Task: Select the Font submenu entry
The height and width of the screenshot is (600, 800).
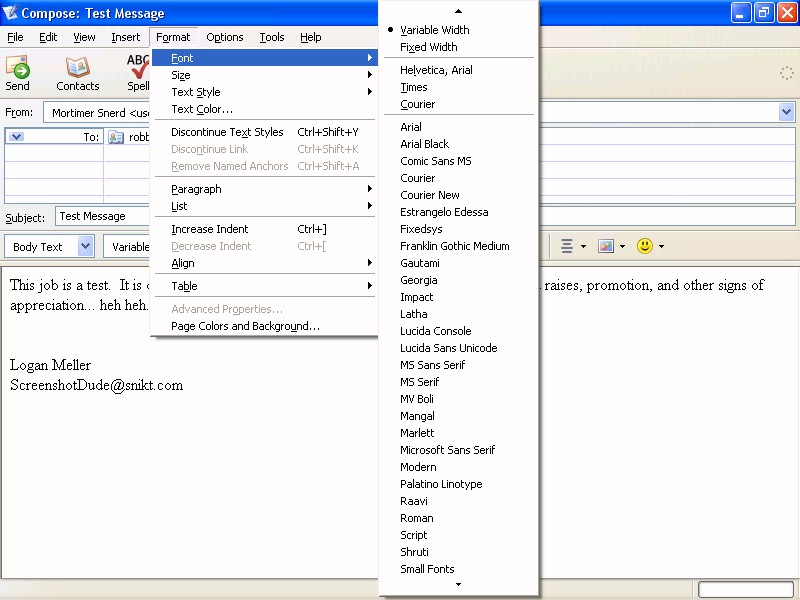Action: coord(265,58)
